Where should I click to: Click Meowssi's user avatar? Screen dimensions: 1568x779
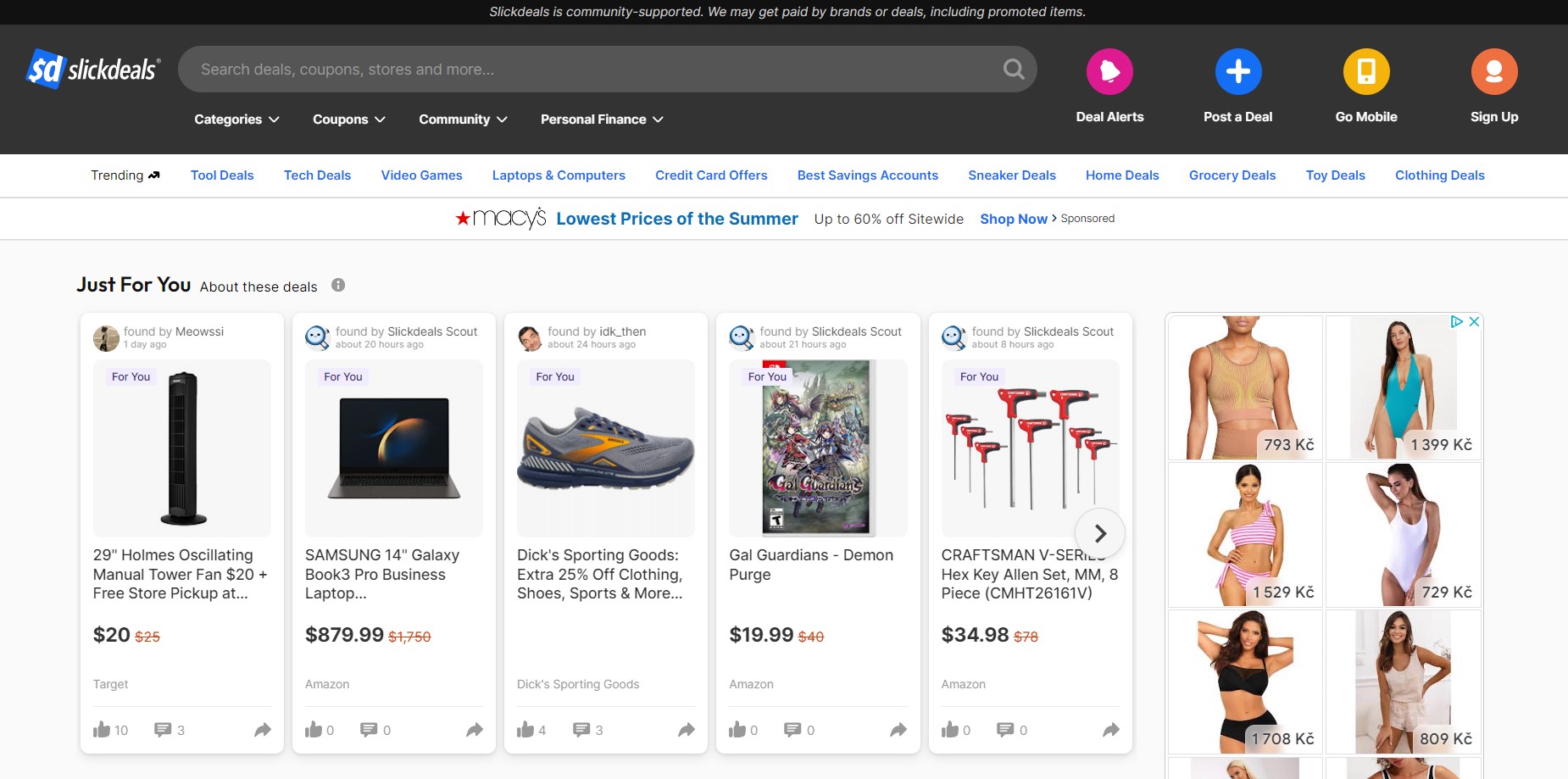pos(106,338)
